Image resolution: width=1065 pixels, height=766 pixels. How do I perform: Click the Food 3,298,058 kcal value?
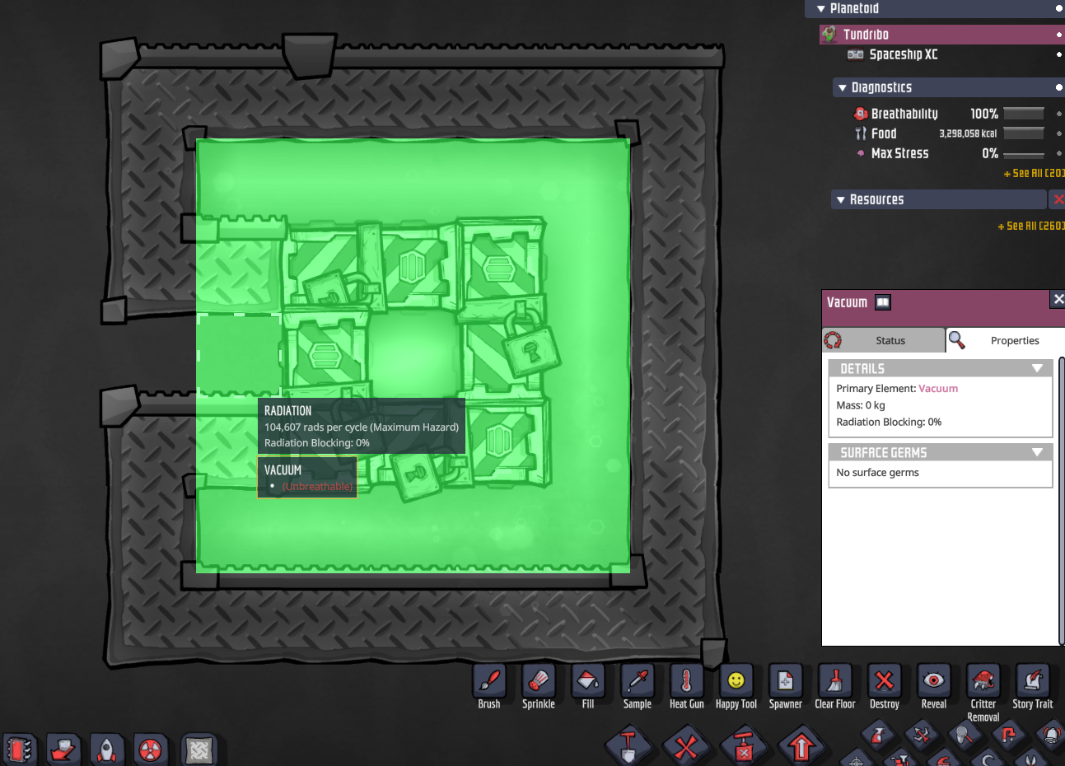[968, 134]
